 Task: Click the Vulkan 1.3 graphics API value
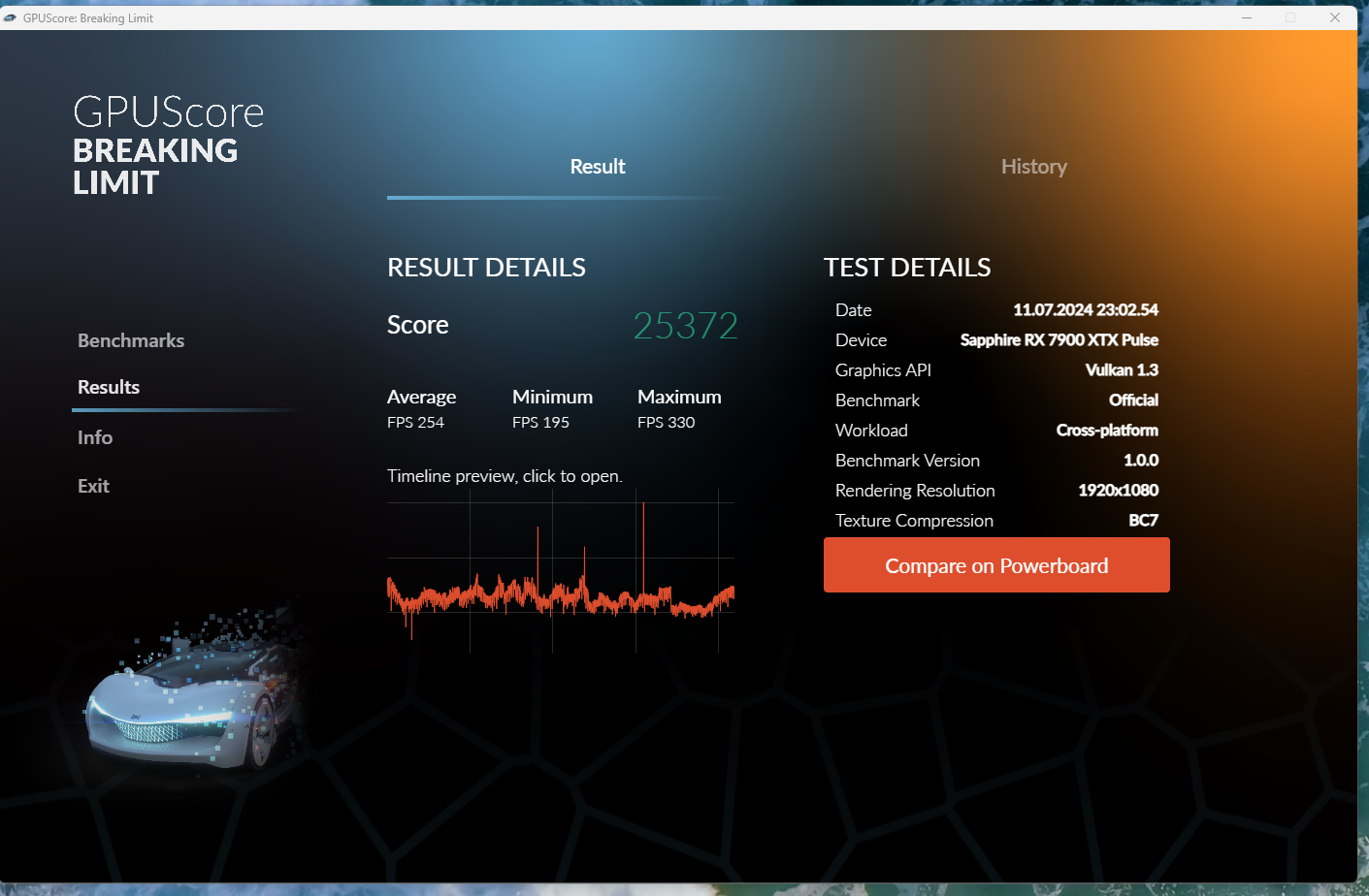1122,370
